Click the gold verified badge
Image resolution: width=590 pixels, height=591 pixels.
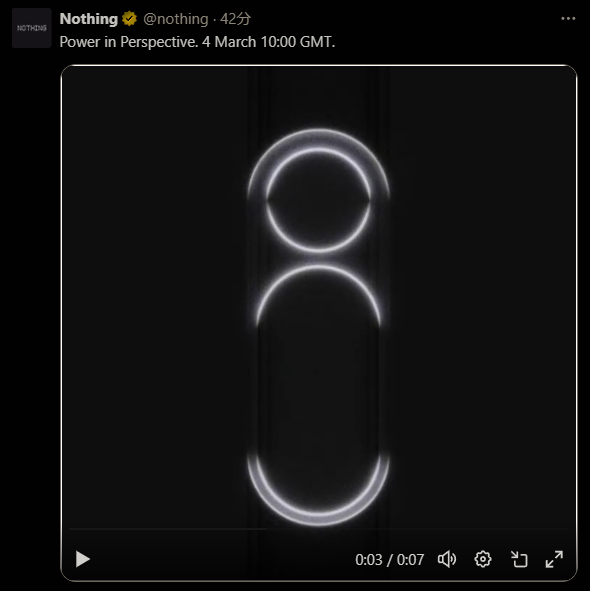point(129,19)
